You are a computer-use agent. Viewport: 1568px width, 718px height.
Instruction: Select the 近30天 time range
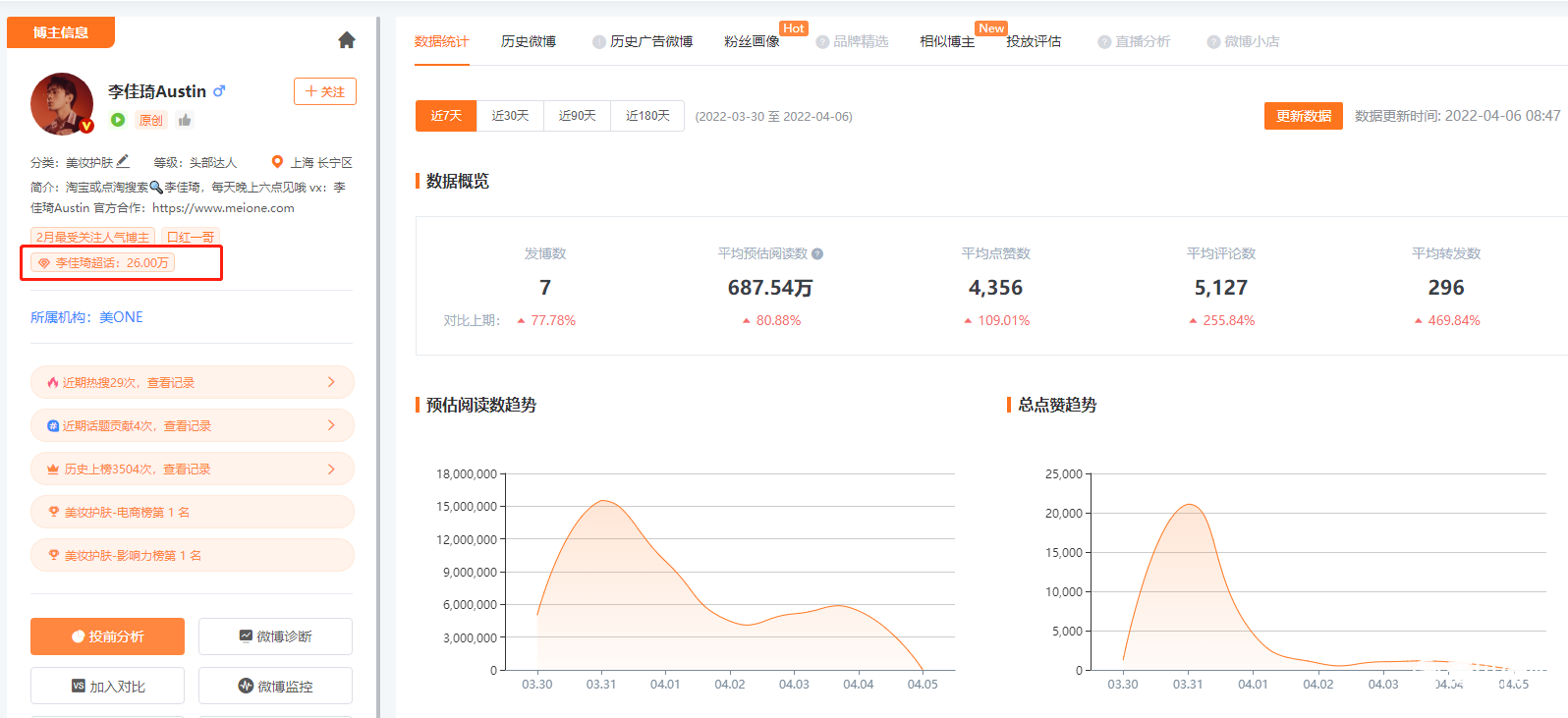pos(510,116)
